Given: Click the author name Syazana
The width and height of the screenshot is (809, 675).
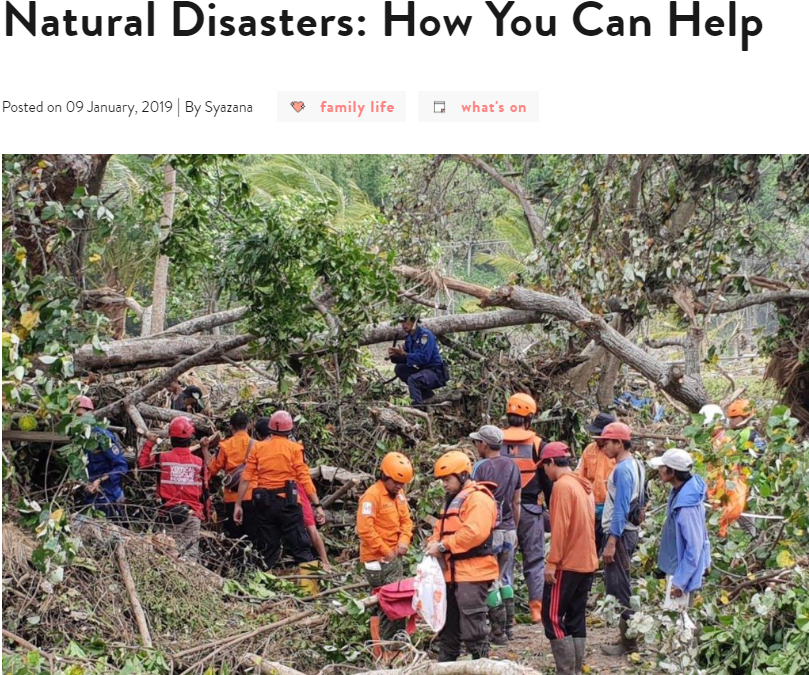Looking at the screenshot, I should click(229, 107).
